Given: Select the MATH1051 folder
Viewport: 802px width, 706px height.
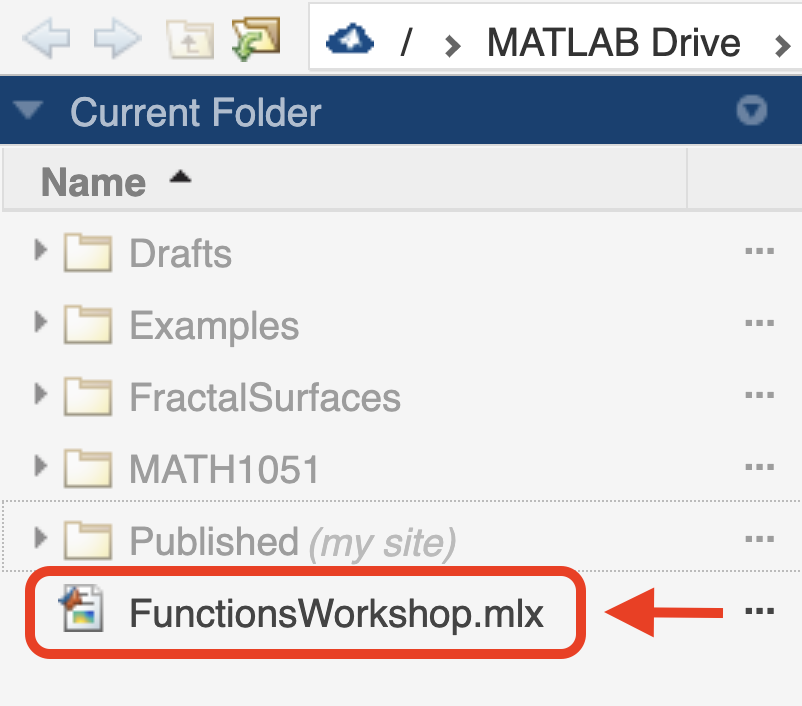Looking at the screenshot, I should click(224, 469).
